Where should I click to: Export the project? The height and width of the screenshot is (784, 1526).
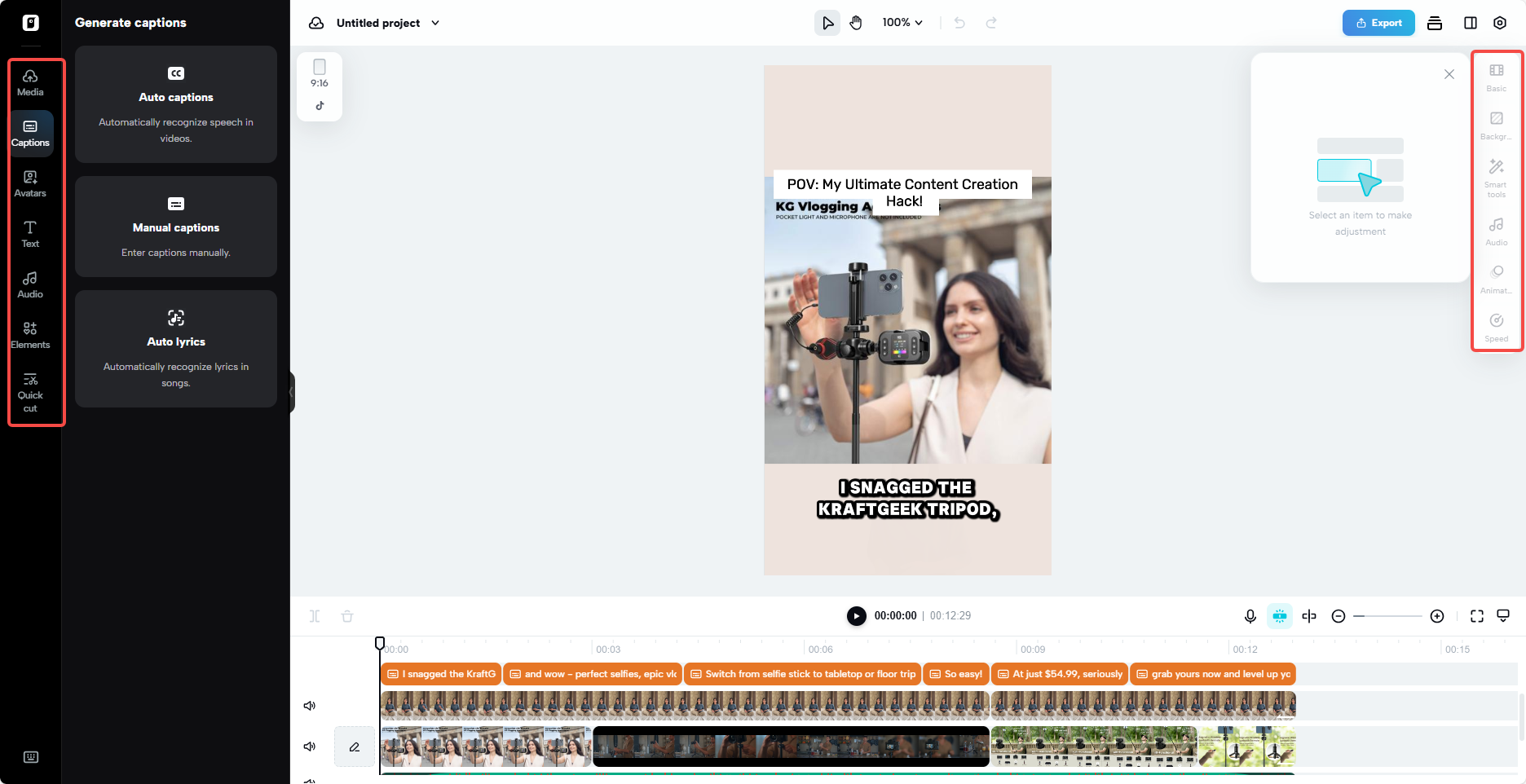point(1378,23)
